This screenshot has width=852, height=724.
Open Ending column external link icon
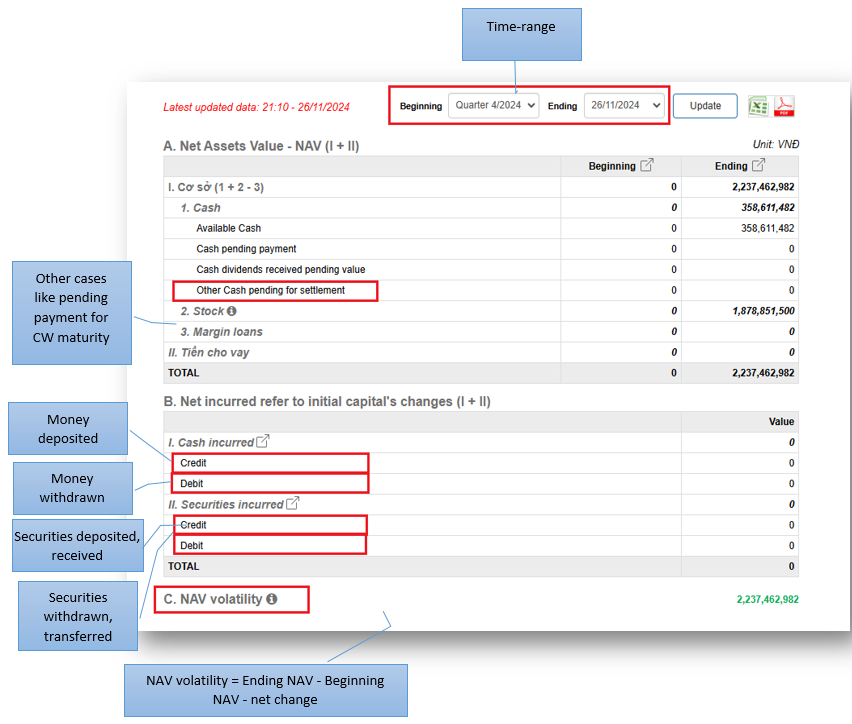(758, 166)
